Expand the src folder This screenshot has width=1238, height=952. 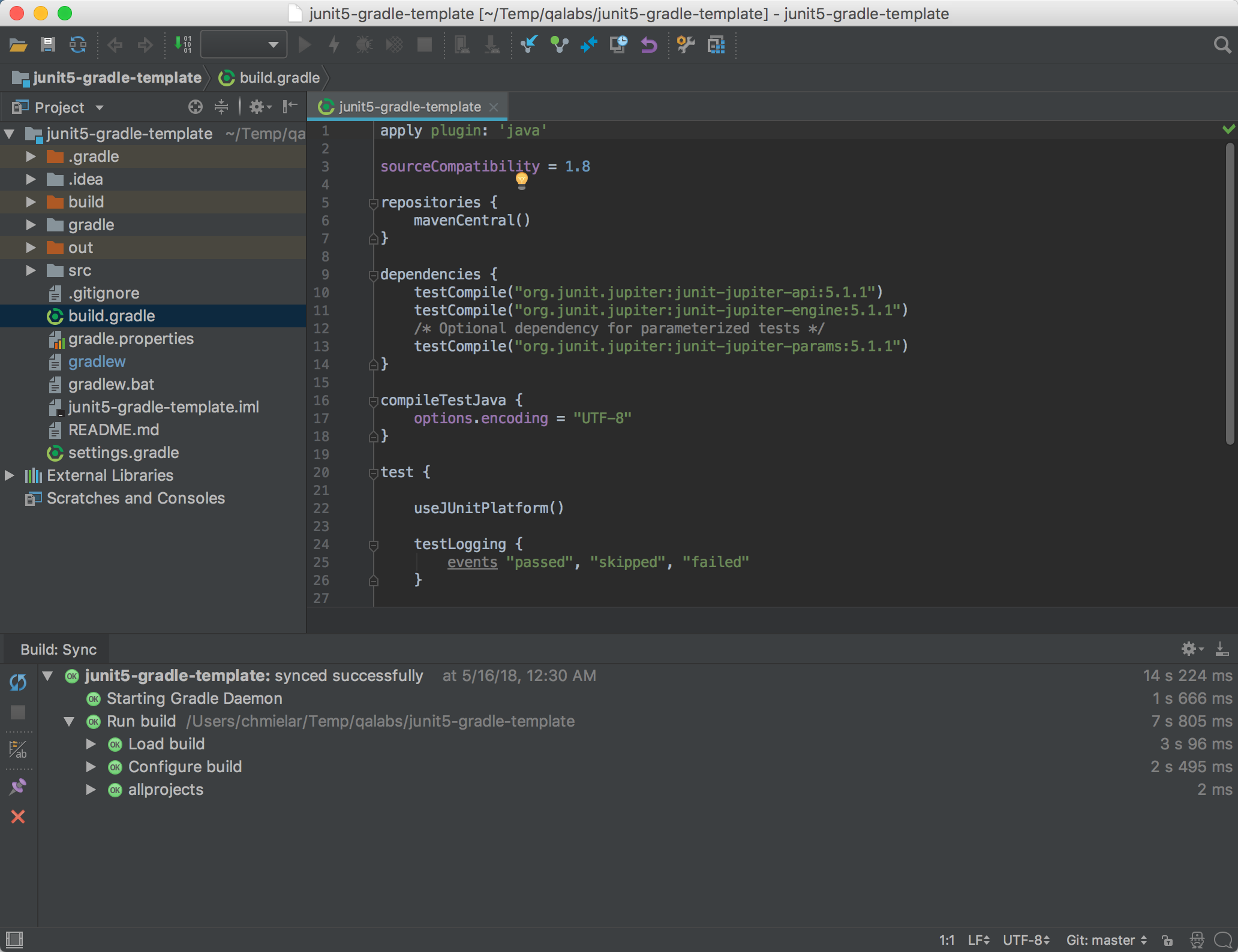coord(31,270)
